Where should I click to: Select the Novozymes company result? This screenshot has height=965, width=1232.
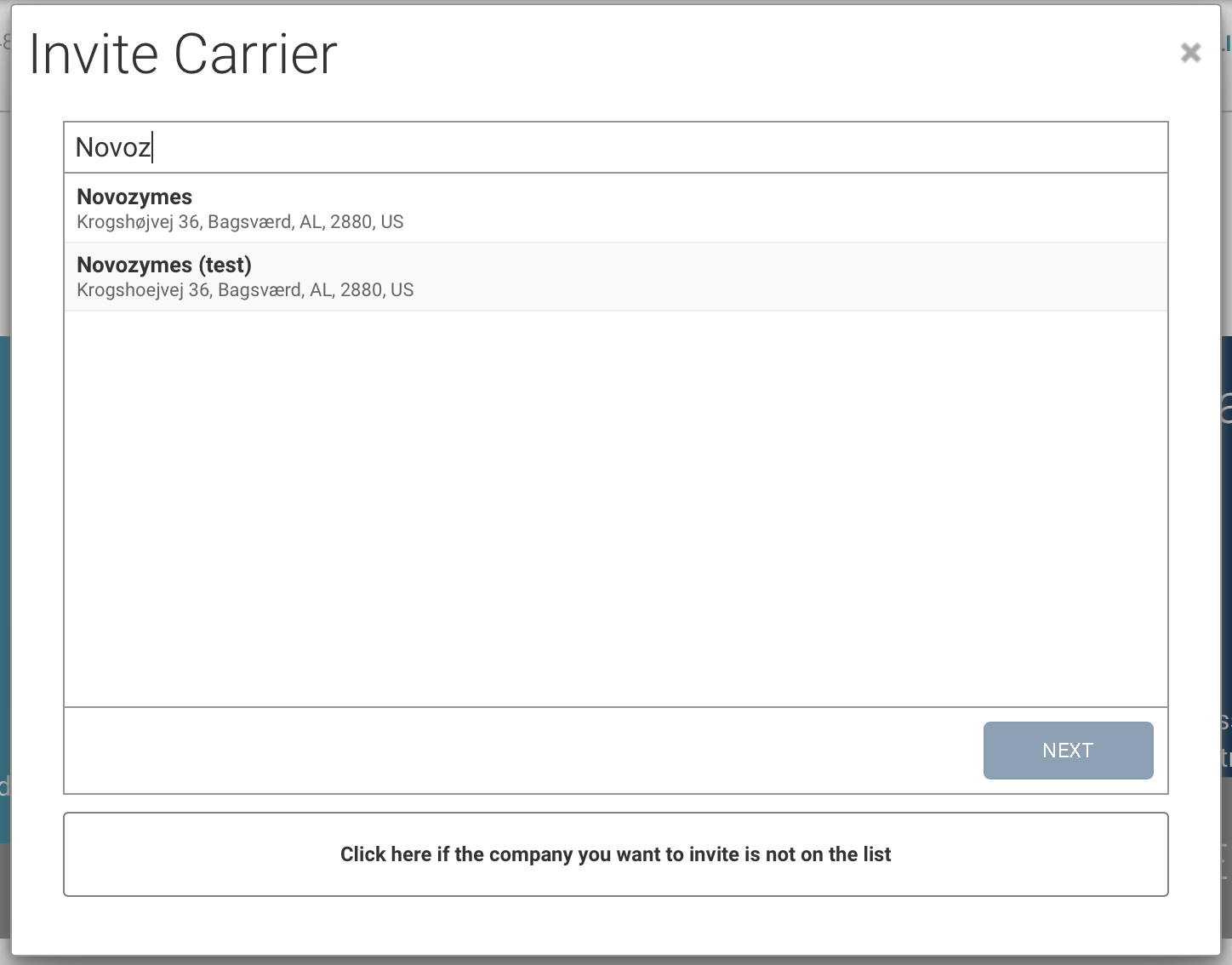tap(616, 208)
